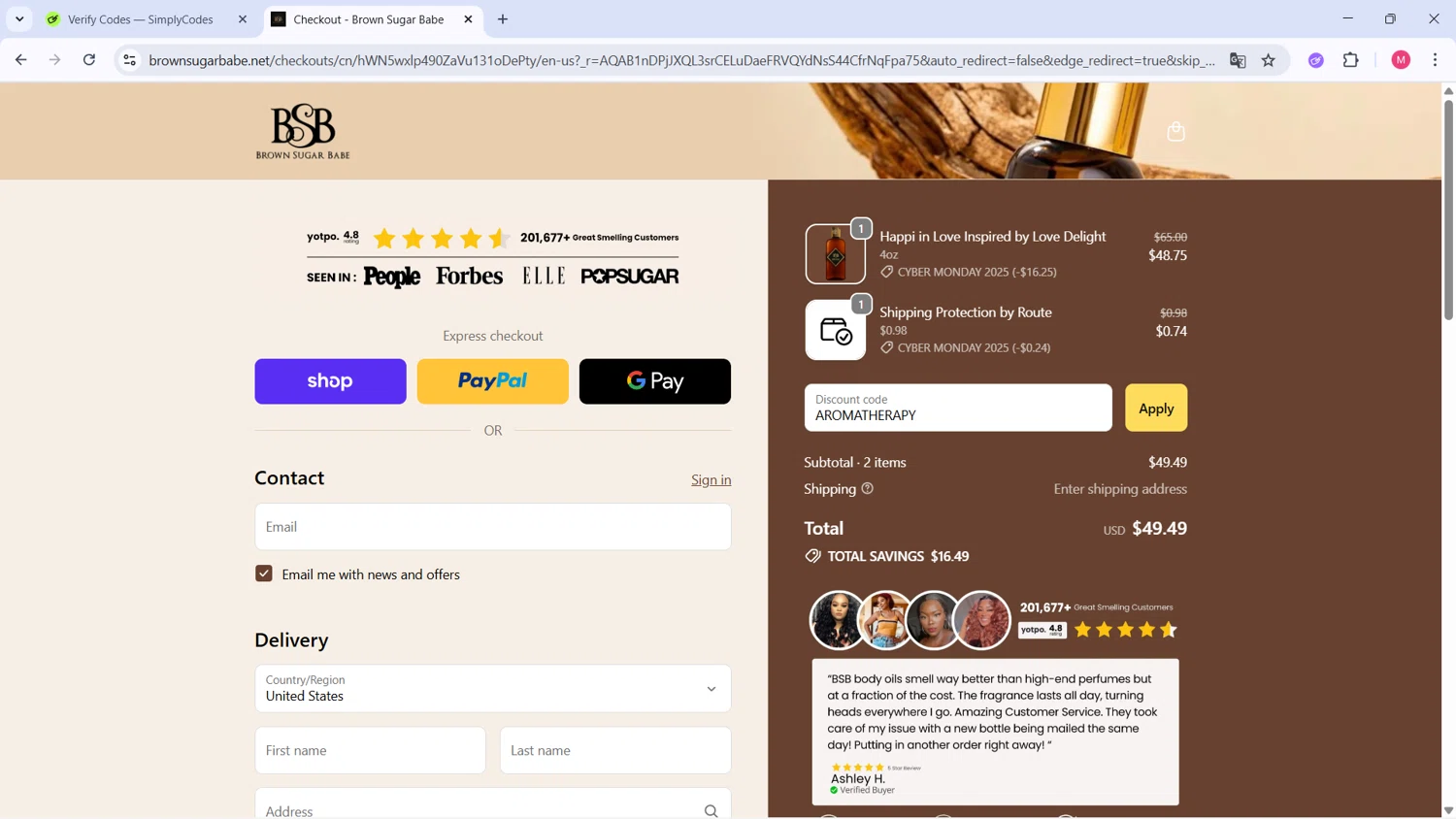Close the Checkout Brown Sugar Babe tab
The image size is (1456, 819).
click(469, 19)
